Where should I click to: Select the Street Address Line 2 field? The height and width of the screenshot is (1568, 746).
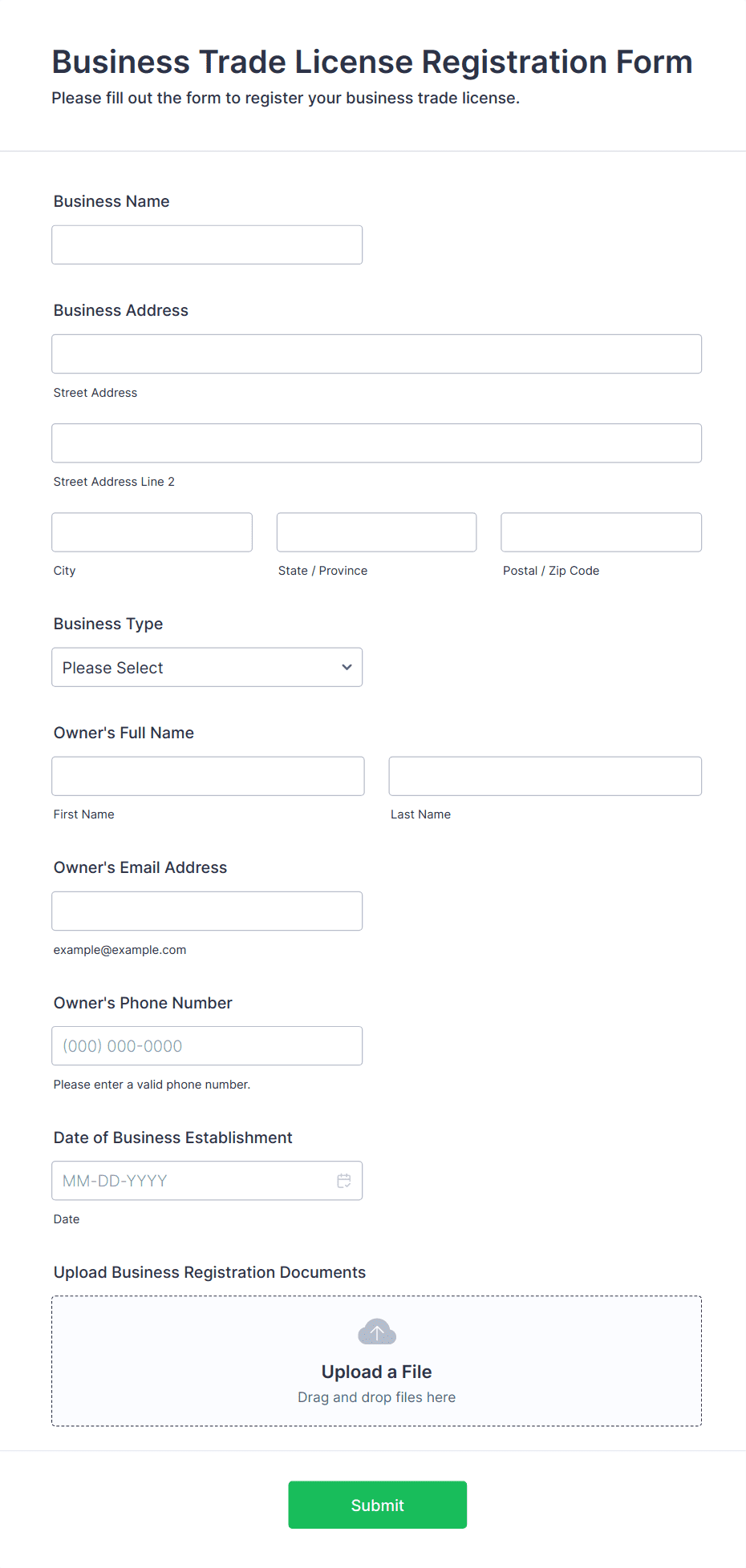[x=376, y=443]
